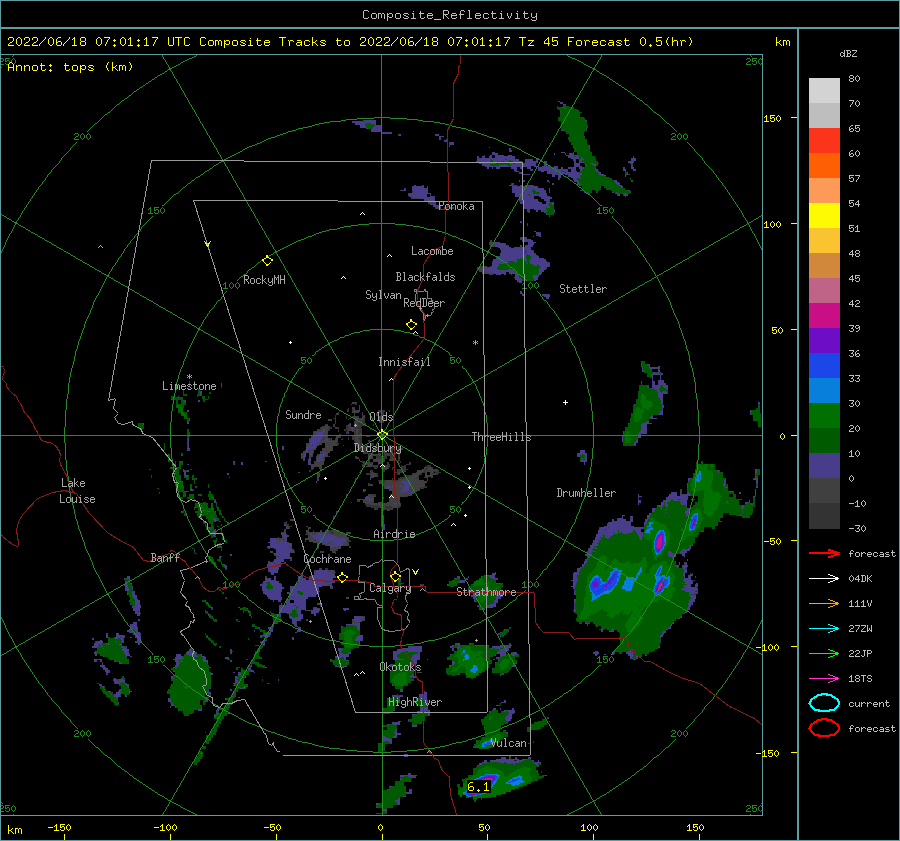
Task: Click the Blackfalds label
Action: click(425, 277)
